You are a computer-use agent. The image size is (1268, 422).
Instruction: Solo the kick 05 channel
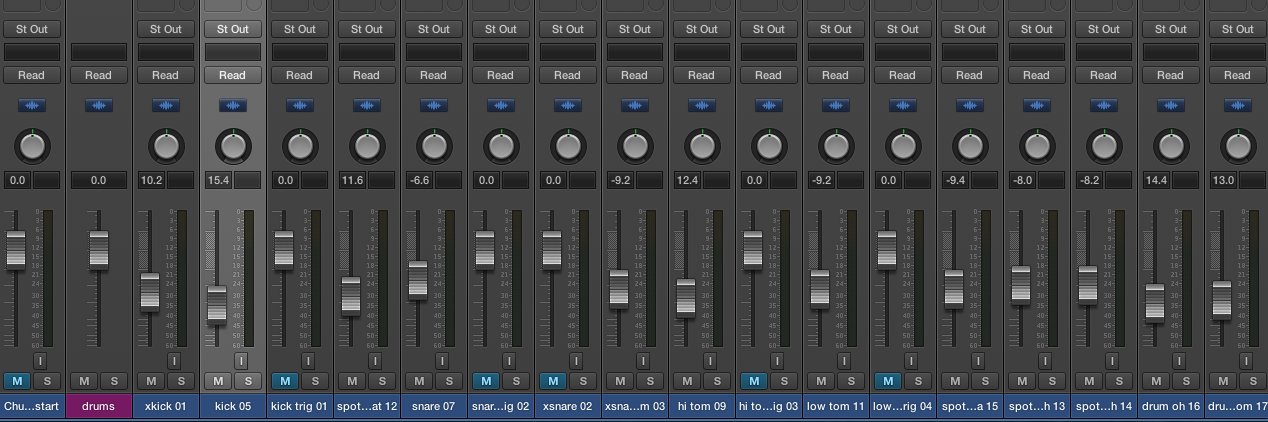(248, 381)
